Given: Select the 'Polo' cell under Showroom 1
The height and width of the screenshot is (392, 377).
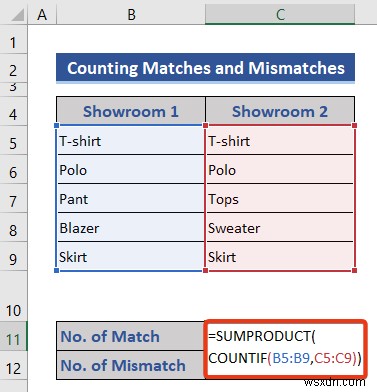Looking at the screenshot, I should 131,169.
